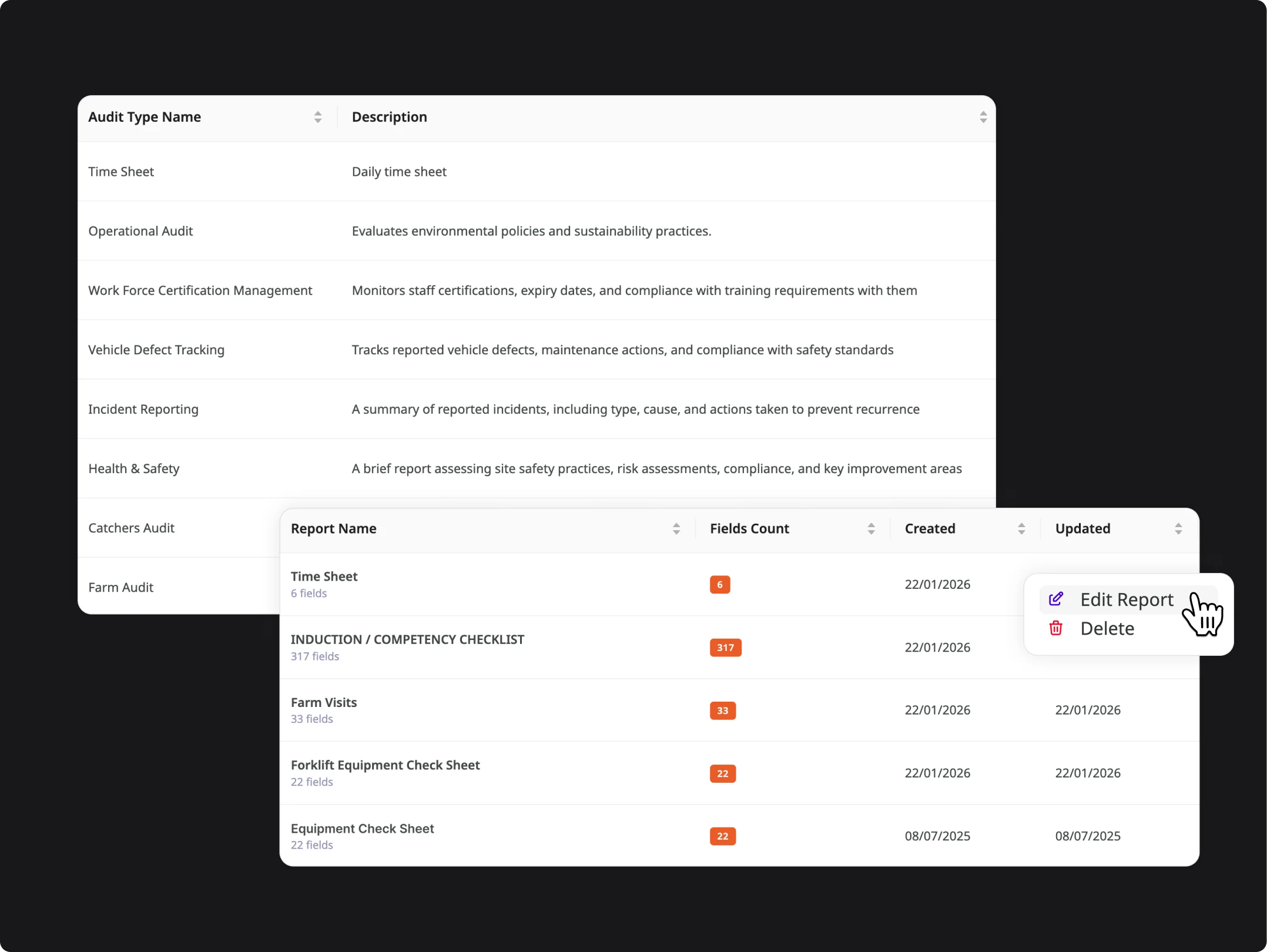
Task: Open Forklift Equipment Check Sheet report
Action: pyautogui.click(x=385, y=765)
